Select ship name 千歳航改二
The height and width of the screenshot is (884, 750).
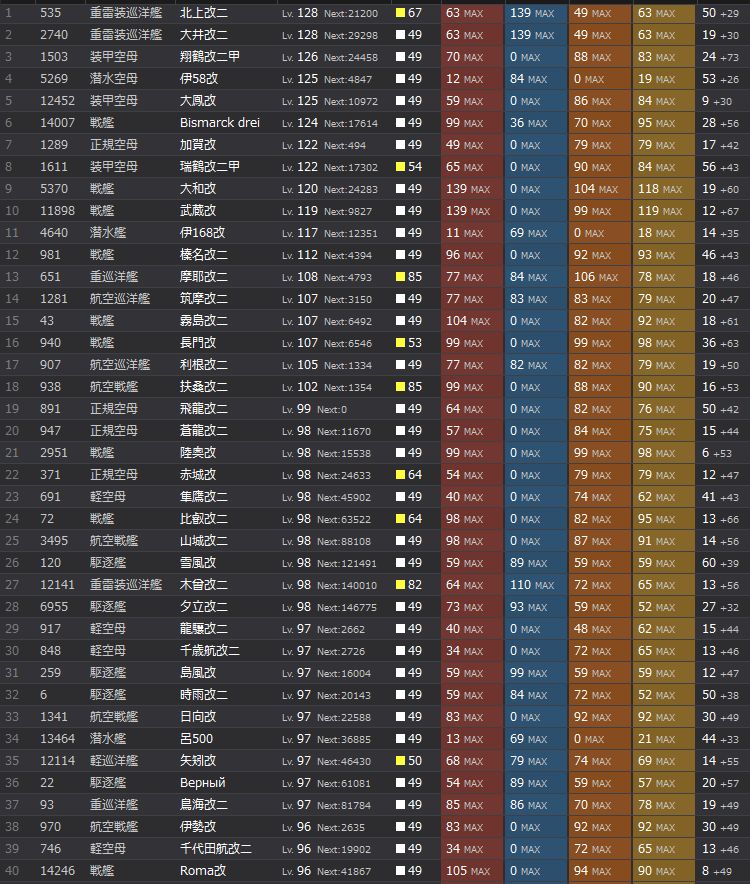(210, 651)
